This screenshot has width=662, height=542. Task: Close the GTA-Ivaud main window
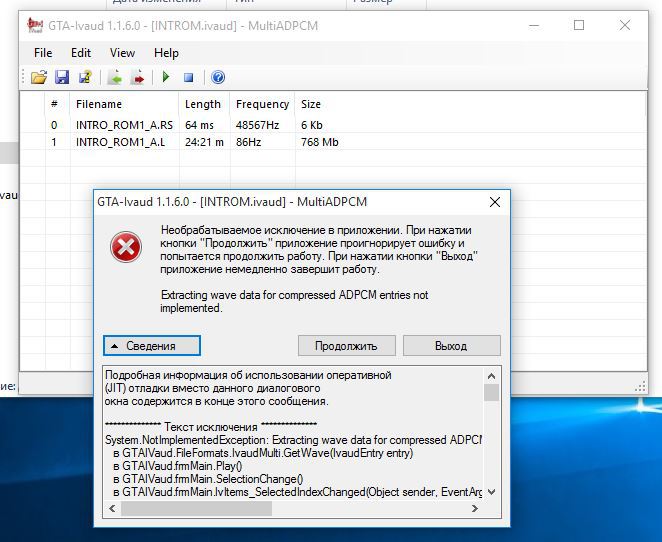tap(625, 25)
